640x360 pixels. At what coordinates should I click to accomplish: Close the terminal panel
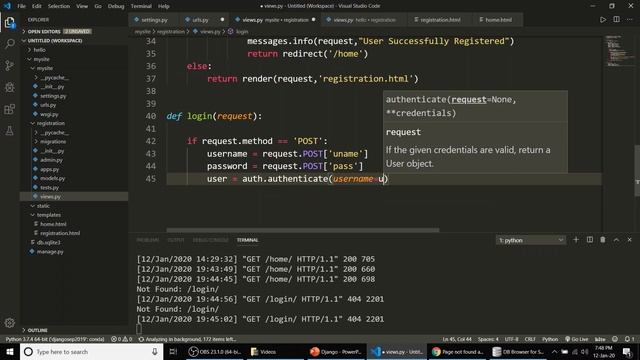(x=629, y=240)
